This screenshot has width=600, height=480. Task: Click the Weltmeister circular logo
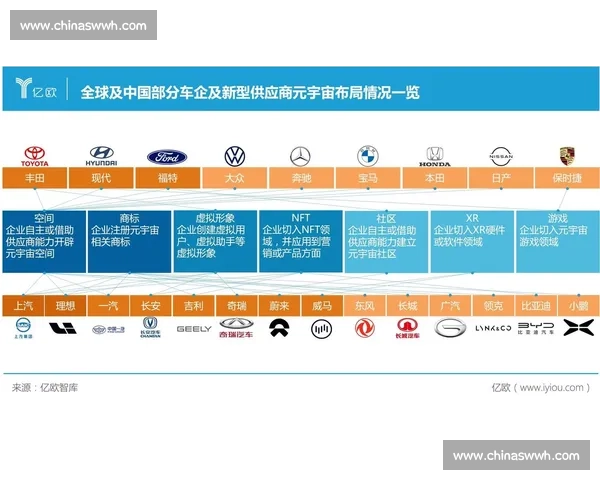(321, 329)
